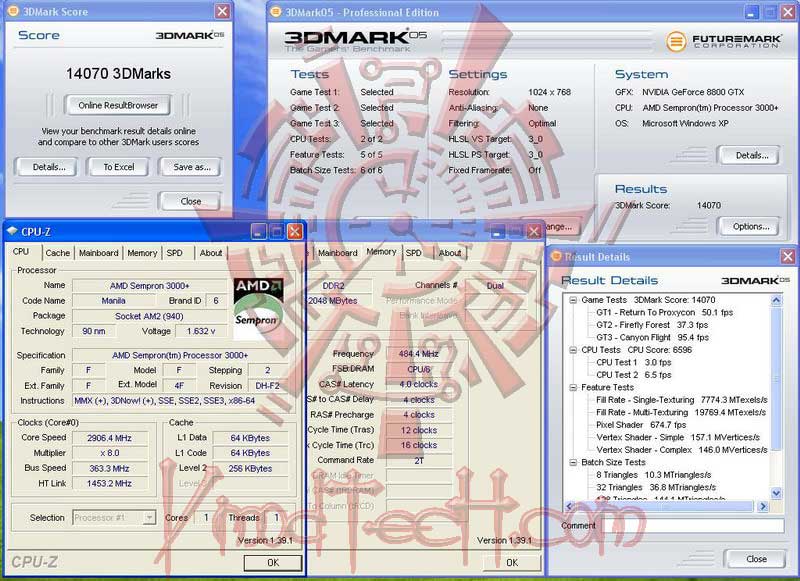
Task: Select Pixel Shader result row
Action: [x=641, y=425]
